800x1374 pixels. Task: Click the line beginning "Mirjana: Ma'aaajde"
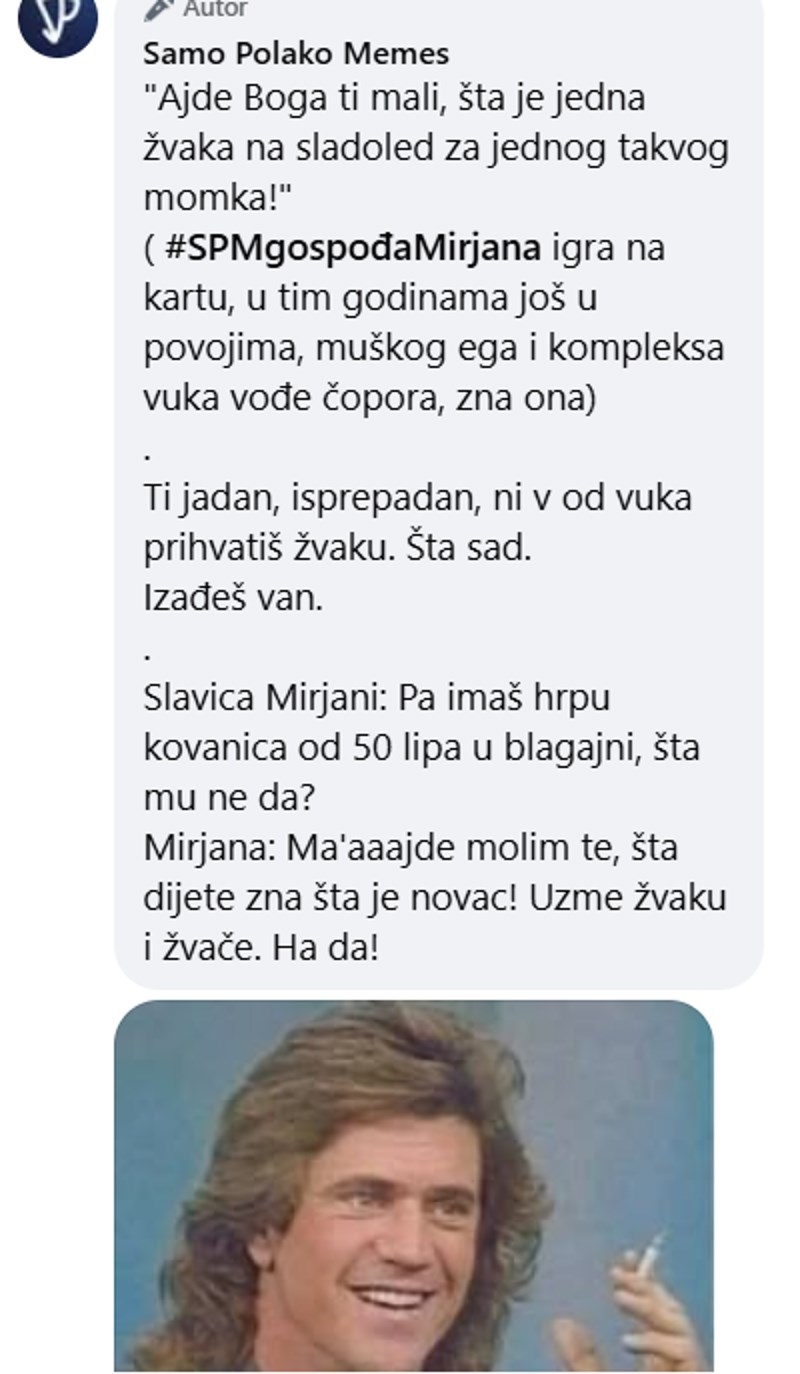(x=411, y=848)
